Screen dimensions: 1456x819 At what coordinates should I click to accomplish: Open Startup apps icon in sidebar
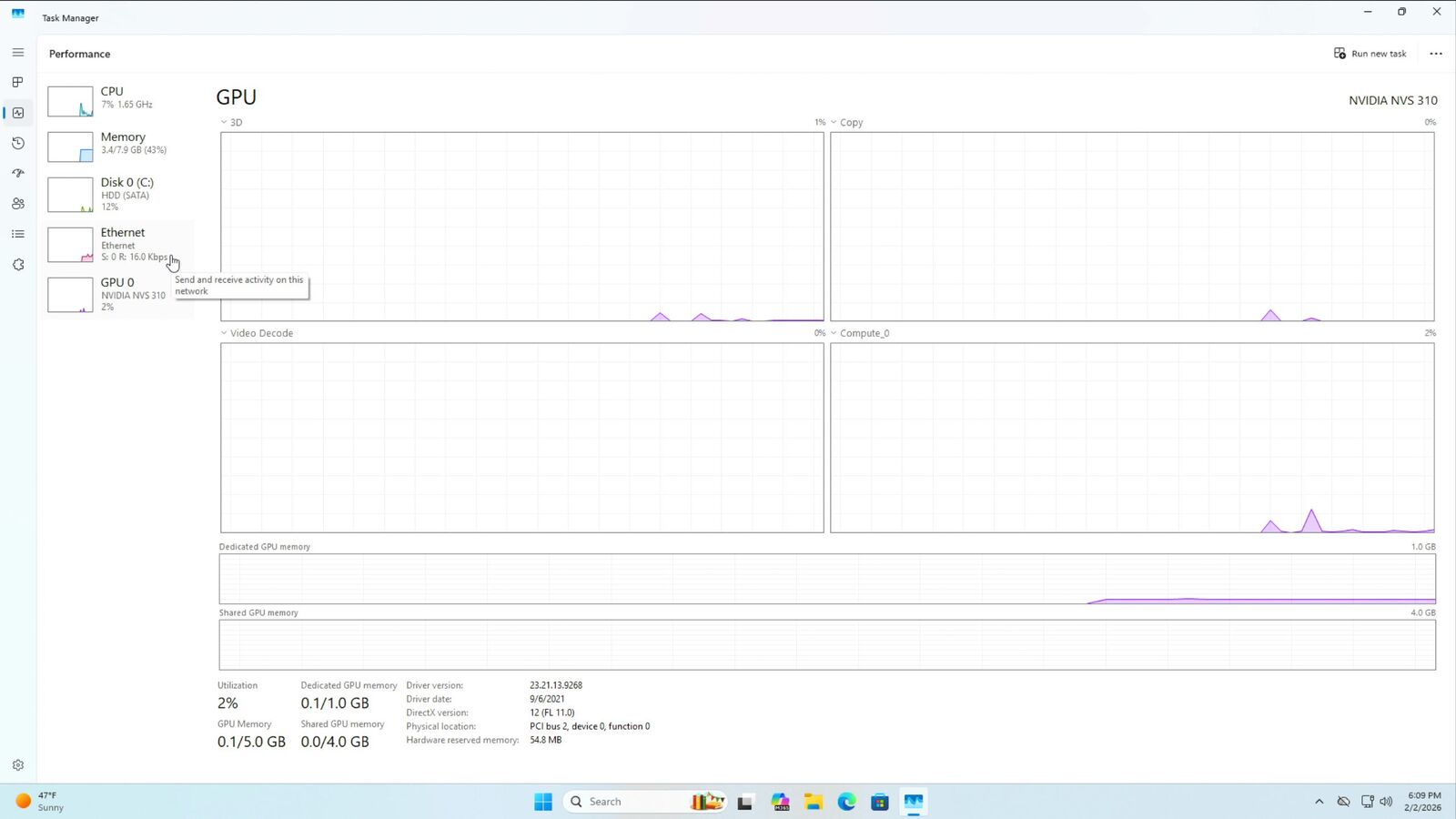(17, 173)
